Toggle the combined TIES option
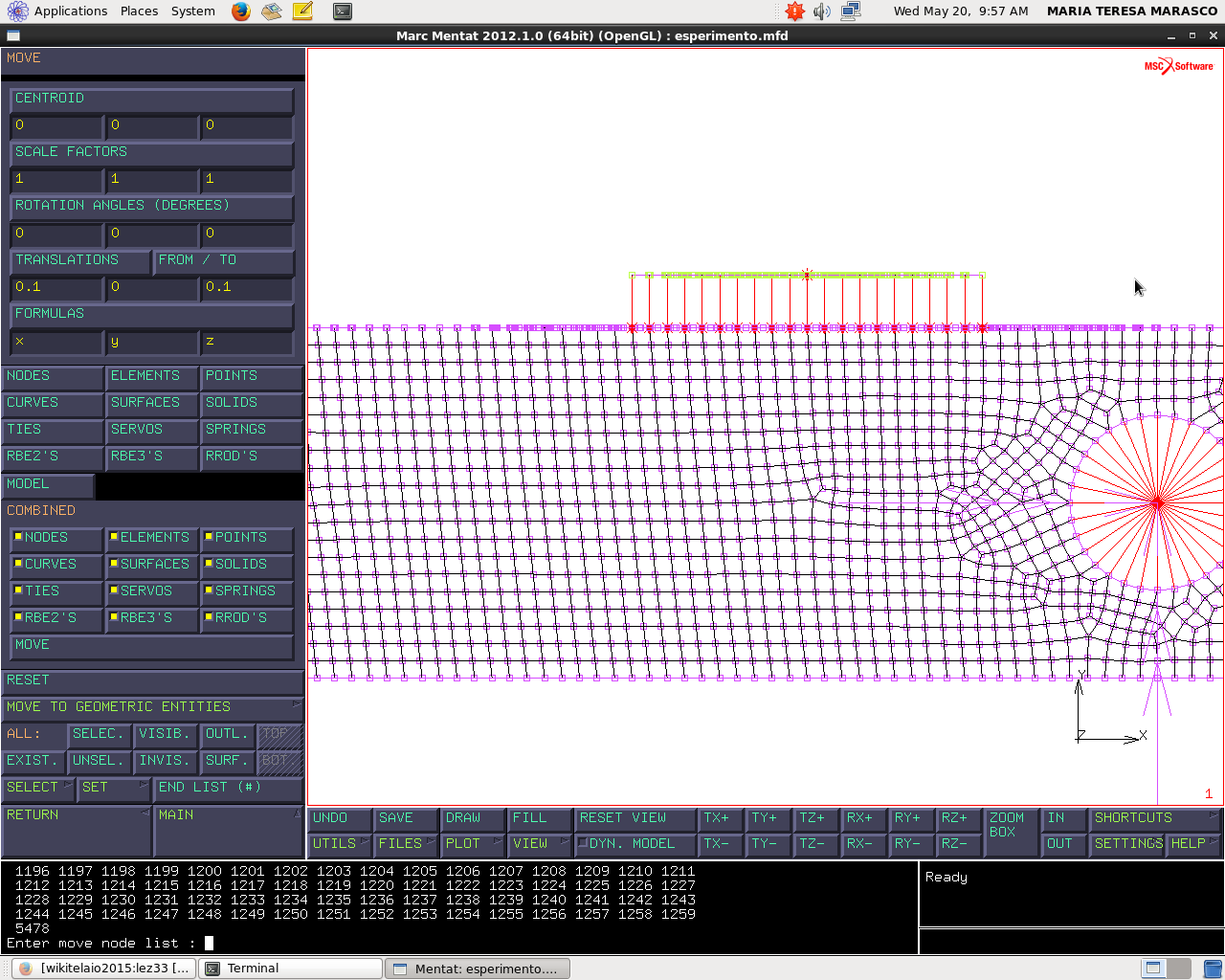1225x980 pixels. (56, 591)
